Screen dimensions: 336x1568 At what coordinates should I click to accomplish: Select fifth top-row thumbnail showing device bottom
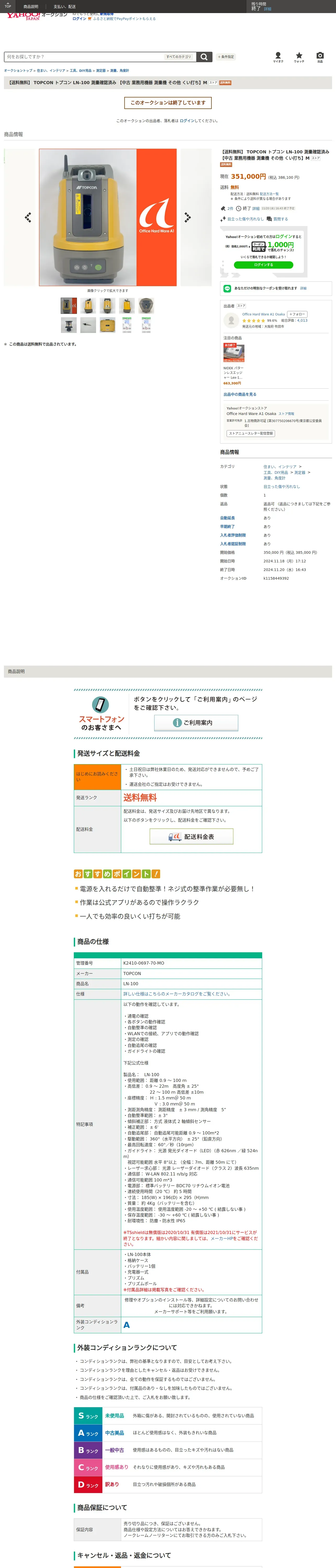(x=146, y=305)
